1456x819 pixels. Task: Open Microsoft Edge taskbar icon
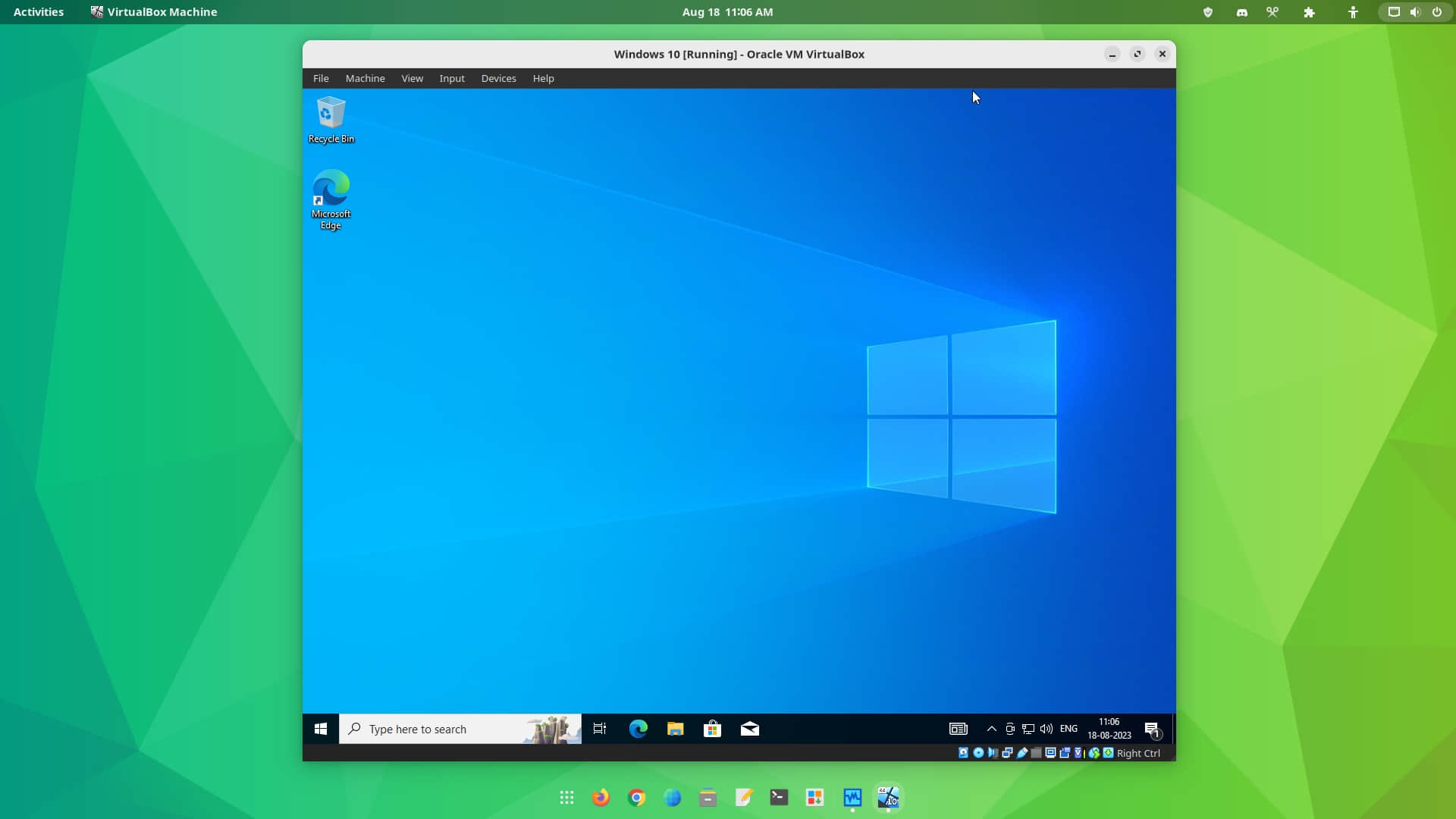[x=637, y=728]
